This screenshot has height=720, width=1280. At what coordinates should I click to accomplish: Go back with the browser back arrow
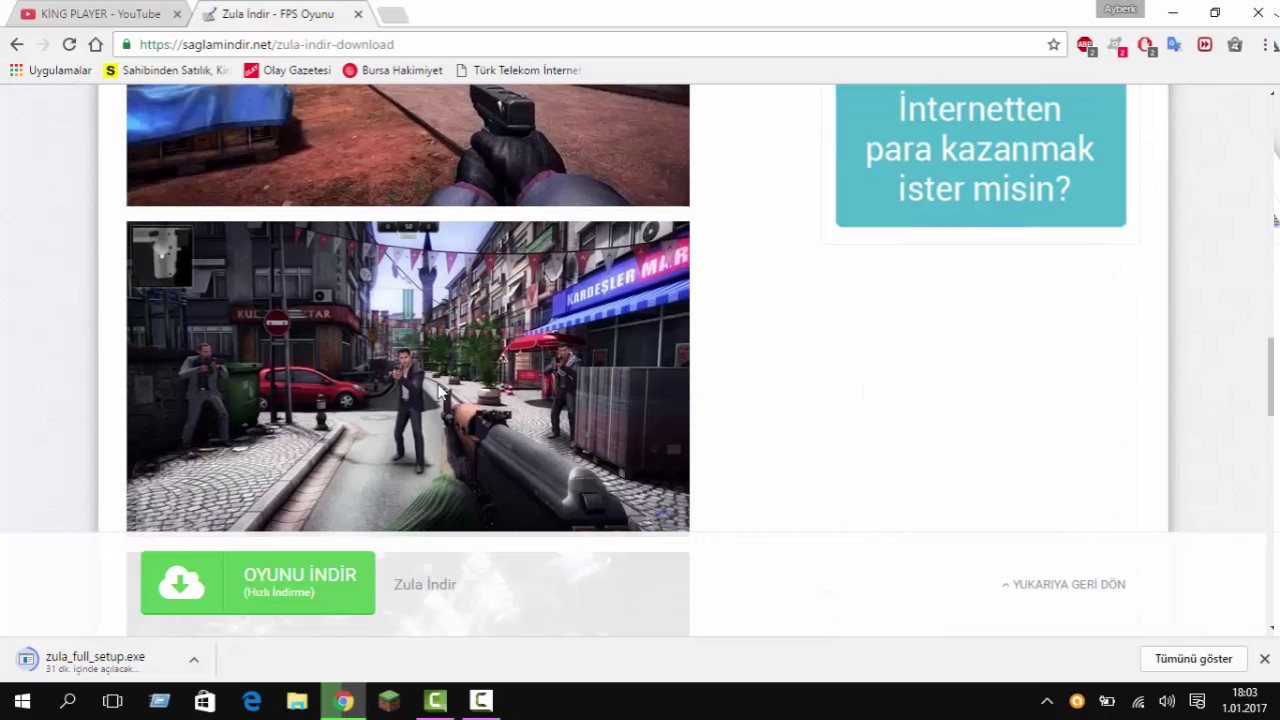16,44
